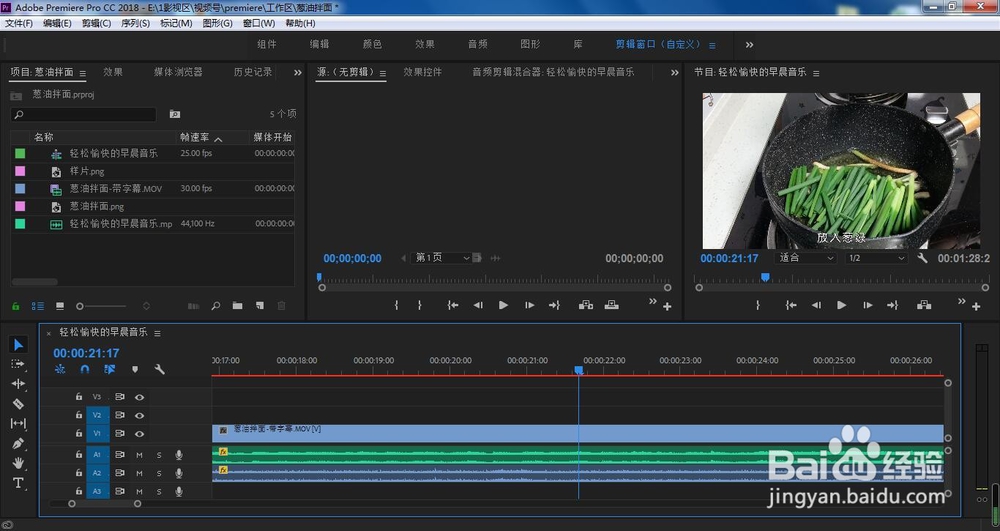Open 历史记录 tab in project panel

pyautogui.click(x=253, y=72)
